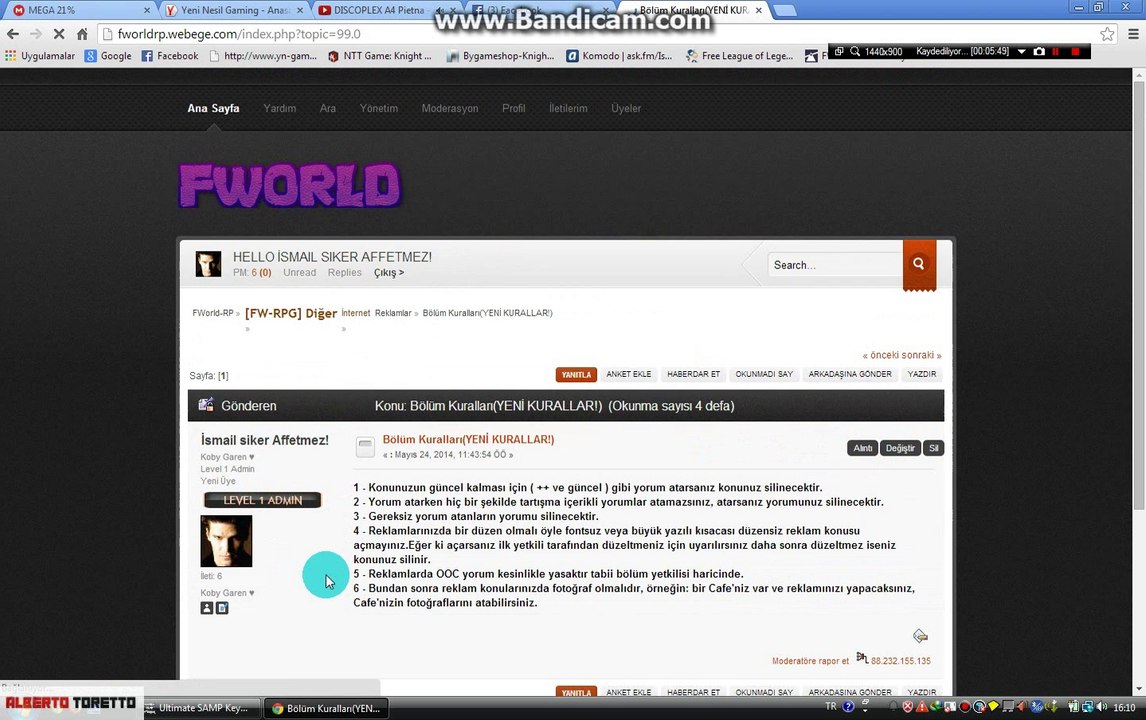The width and height of the screenshot is (1146, 720).
Task: Go to the önceki previous topic link
Action: click(x=882, y=355)
